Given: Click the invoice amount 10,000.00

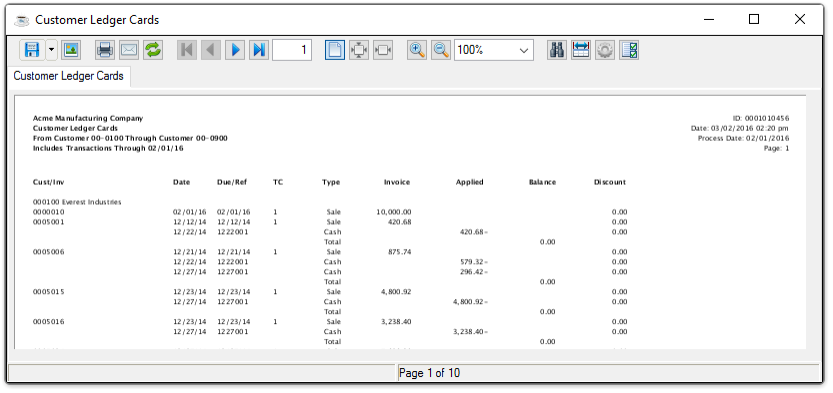Looking at the screenshot, I should pos(394,212).
